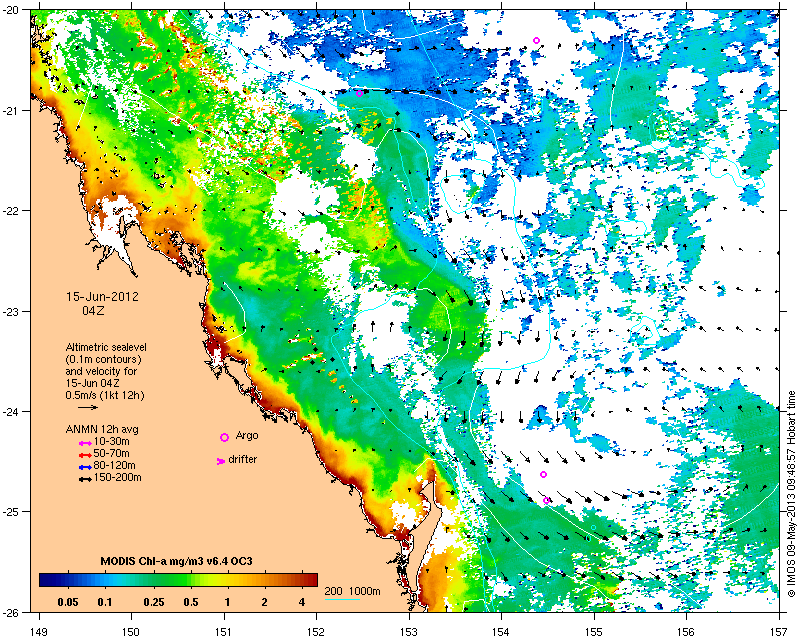Screen dimensions: 800x640
Task: Click the '0.25' colorbar tick label
Action: coord(154,602)
